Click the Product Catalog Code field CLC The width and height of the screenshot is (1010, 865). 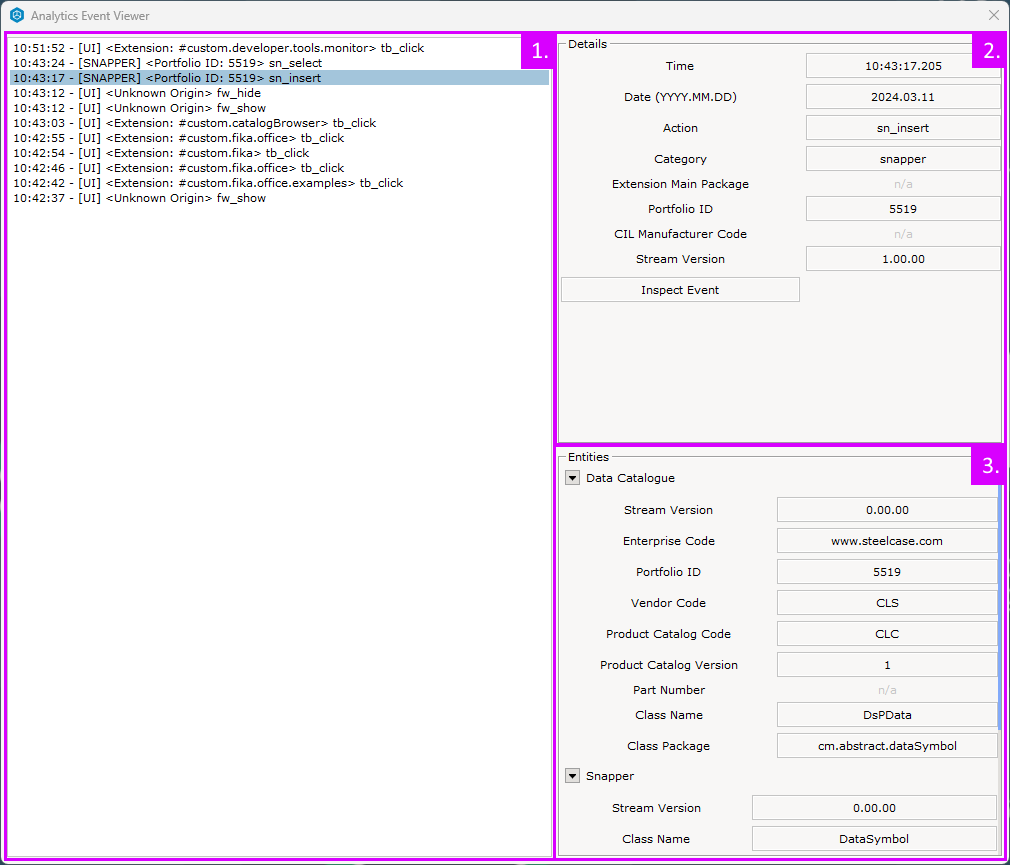coord(887,633)
